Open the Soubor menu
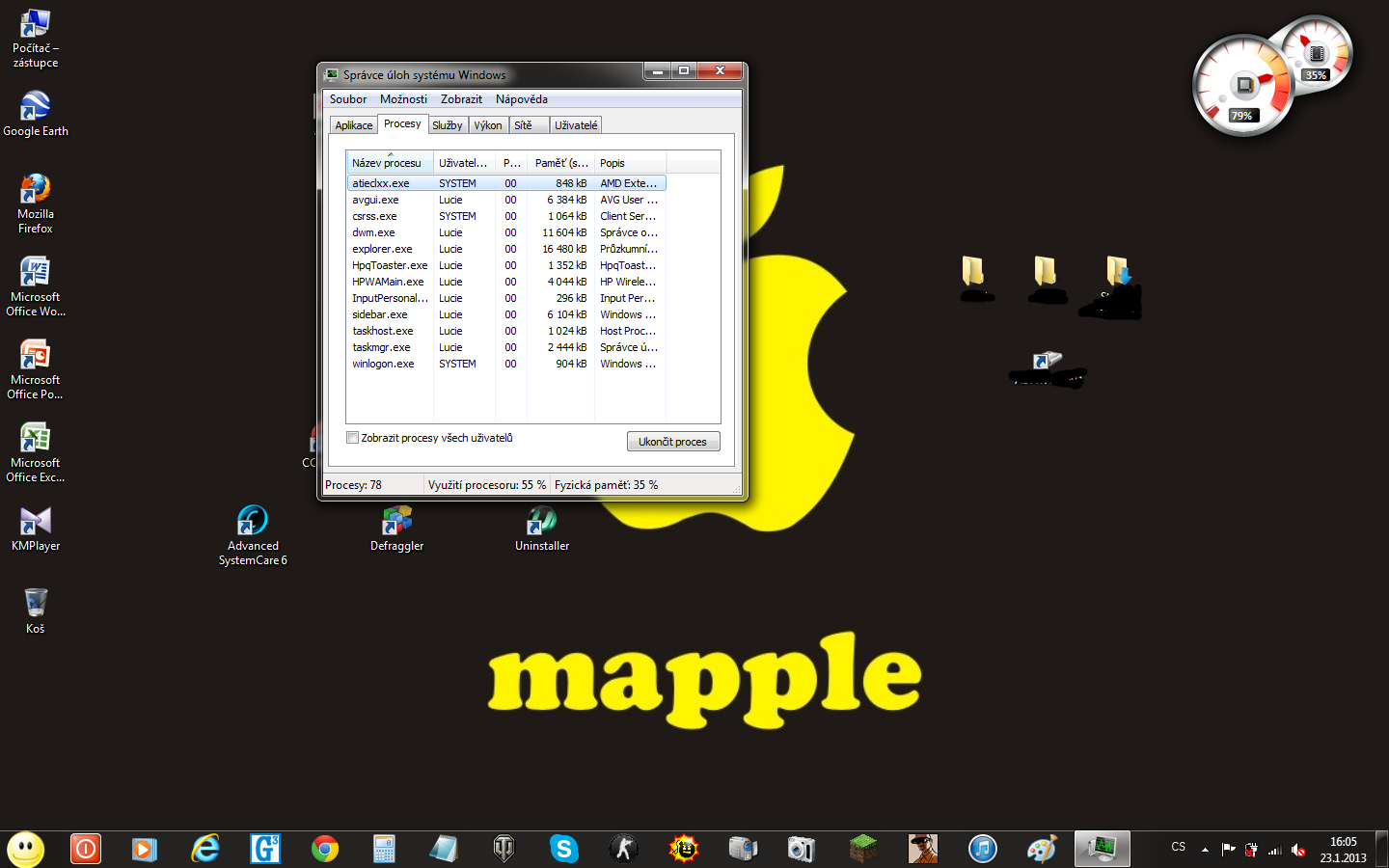 (348, 99)
